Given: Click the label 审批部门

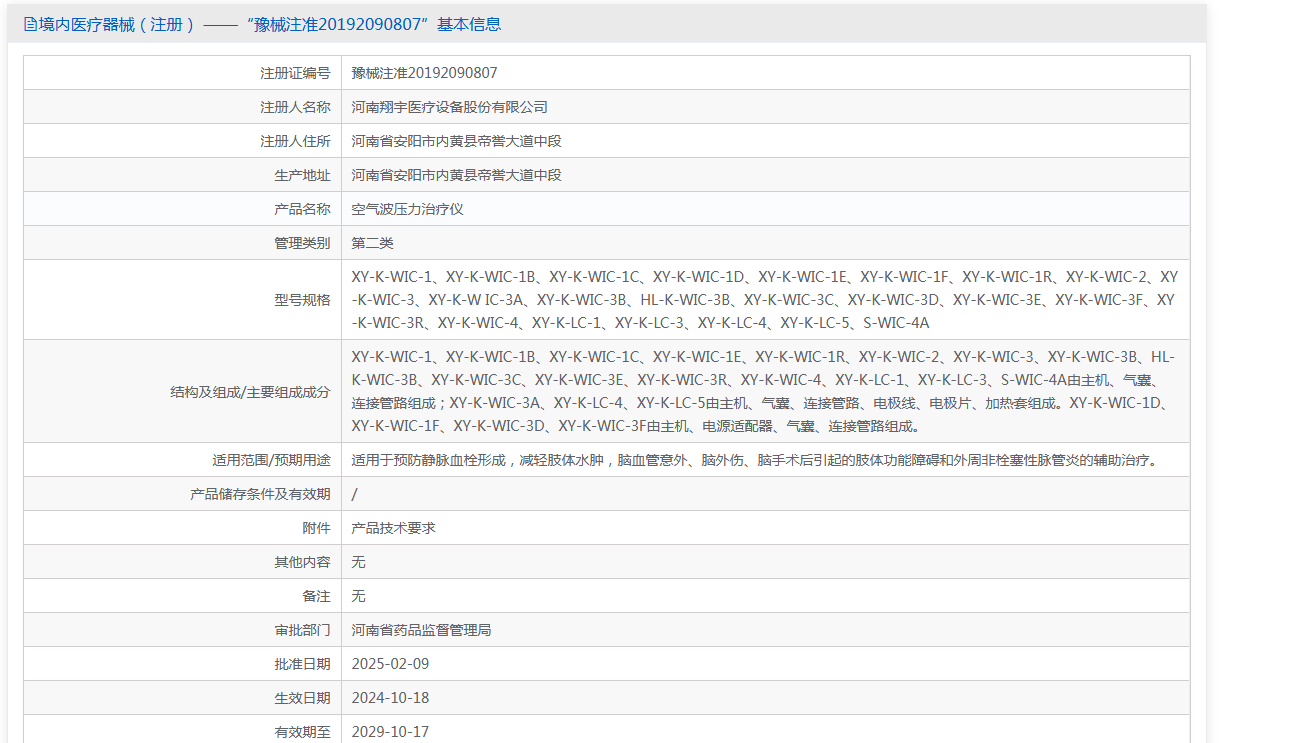Looking at the screenshot, I should click(302, 630).
